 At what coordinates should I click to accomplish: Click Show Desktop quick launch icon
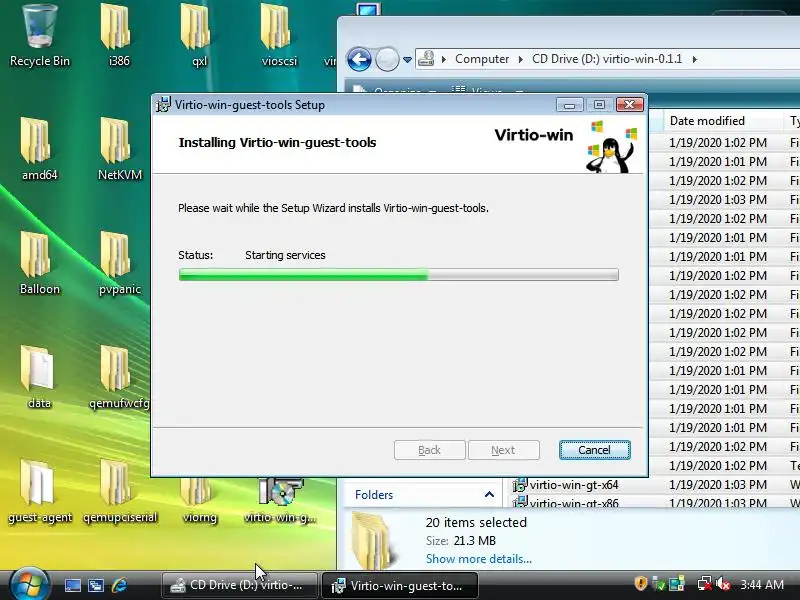(x=72, y=585)
